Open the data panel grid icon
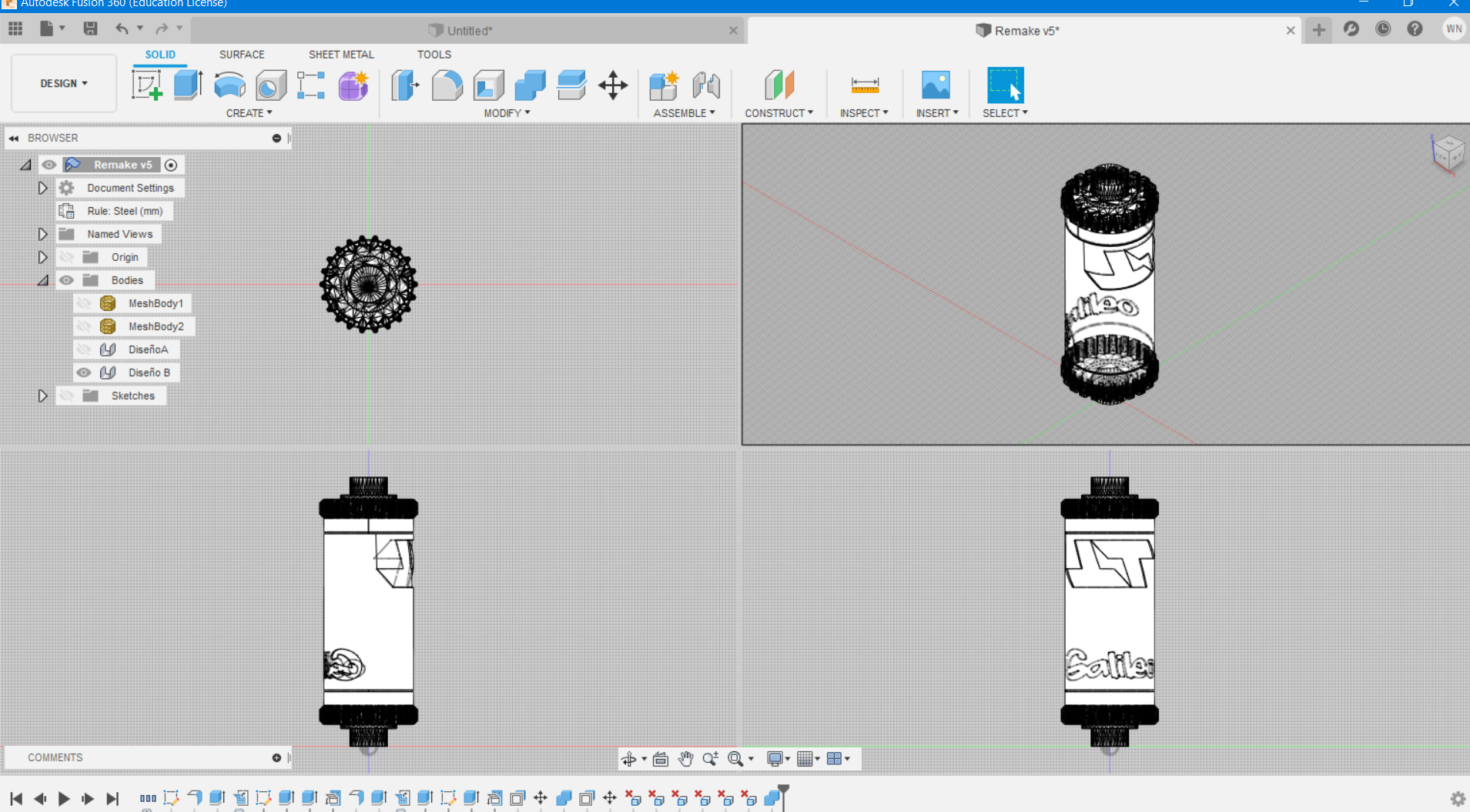This screenshot has height=812, width=1470. pyautogui.click(x=15, y=29)
